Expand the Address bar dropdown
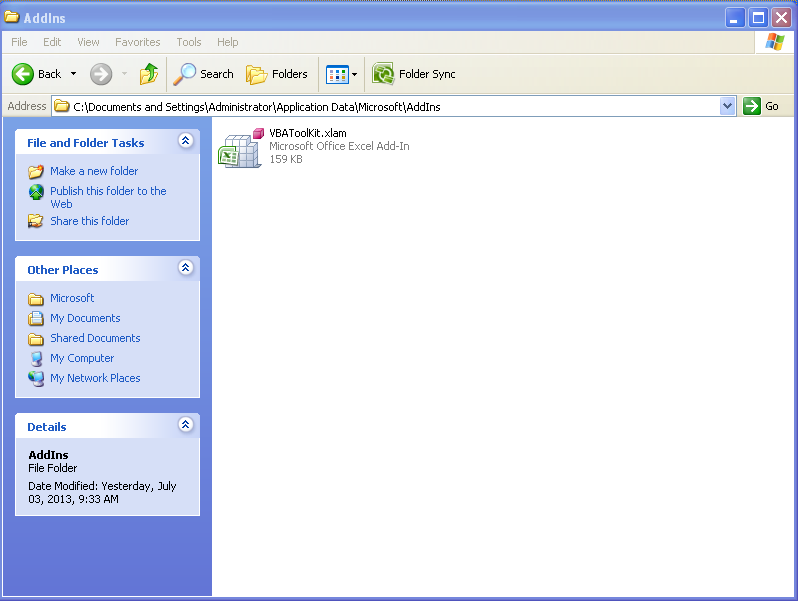Image resolution: width=798 pixels, height=601 pixels. [728, 106]
